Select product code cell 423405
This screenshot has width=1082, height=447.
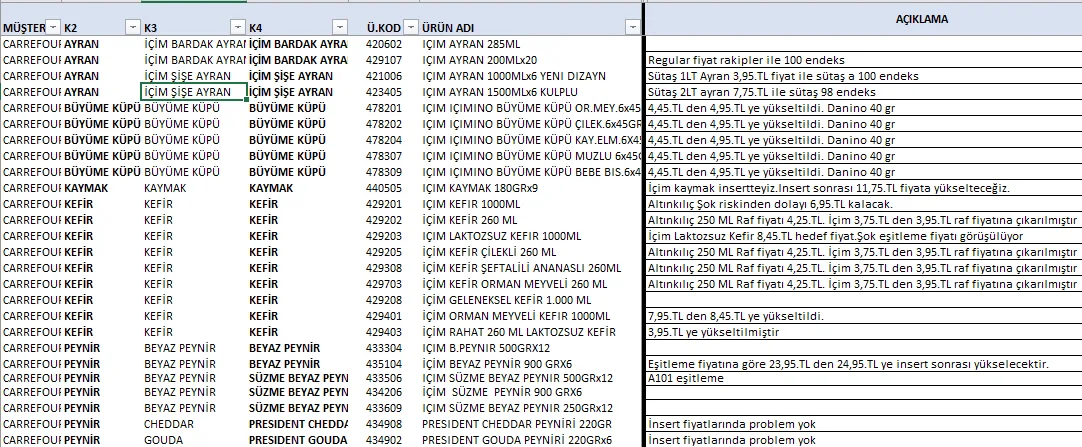click(383, 92)
